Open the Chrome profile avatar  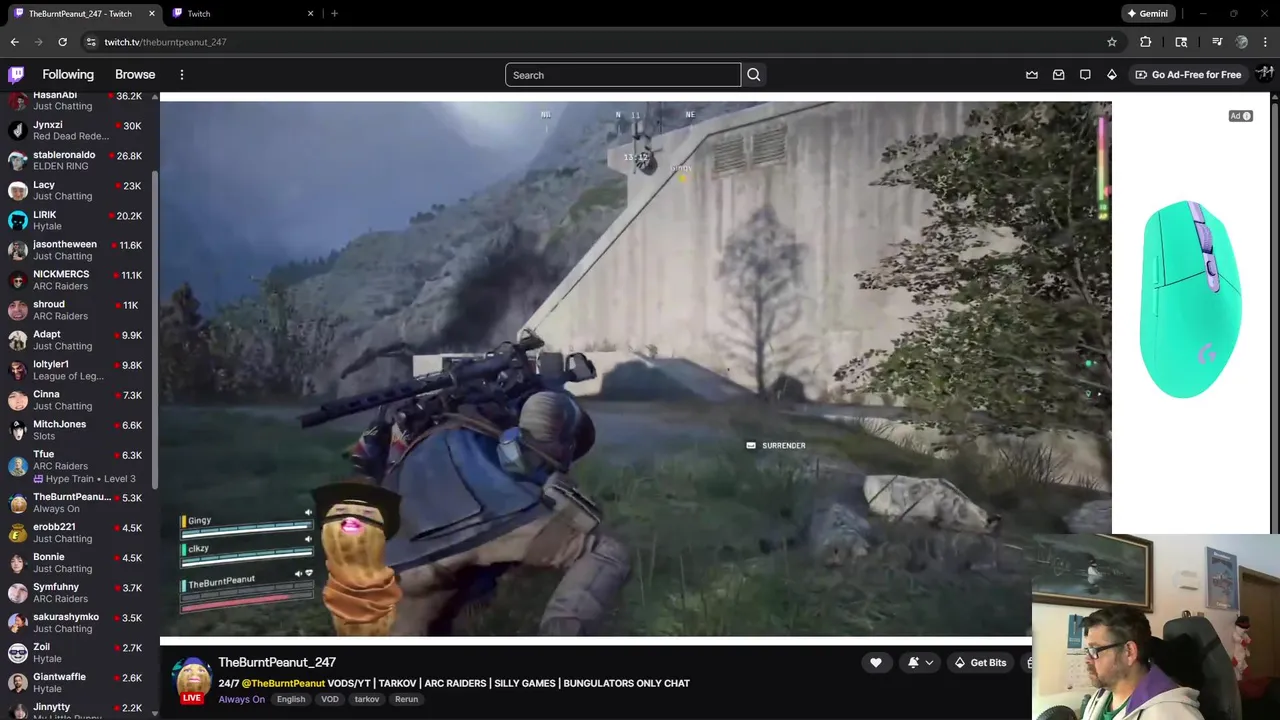pyautogui.click(x=1241, y=42)
